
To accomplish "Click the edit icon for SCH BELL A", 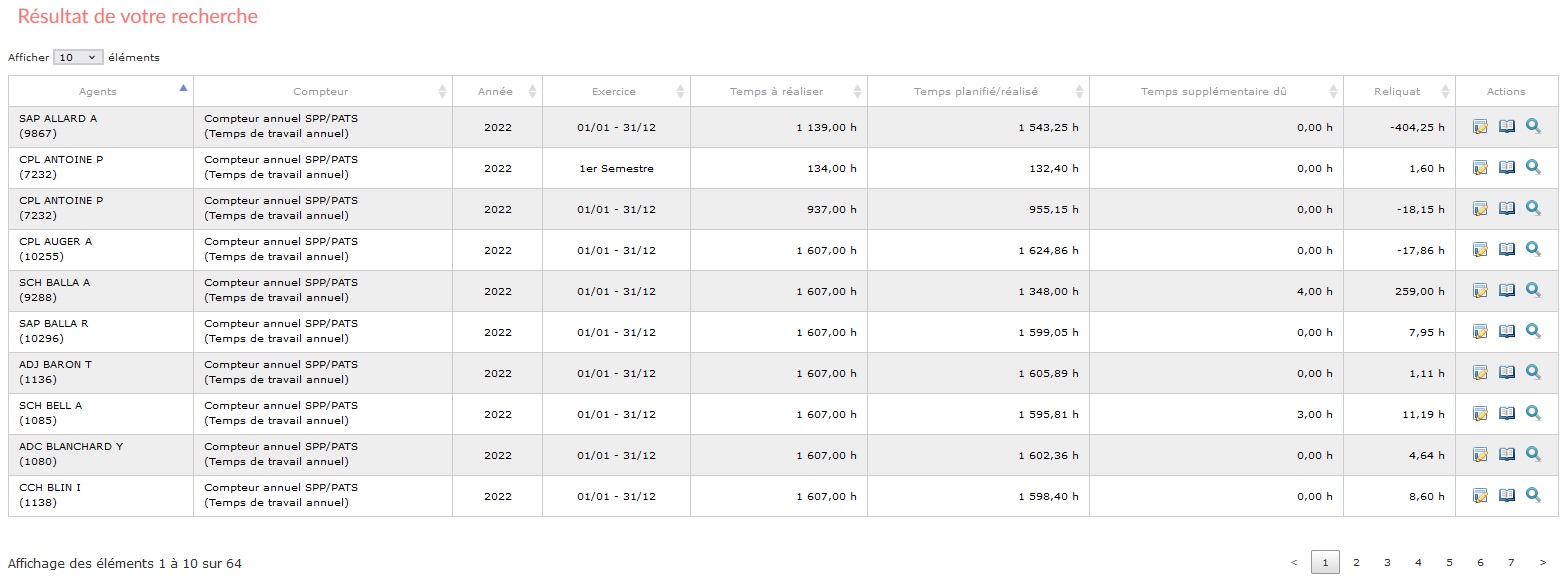I will [x=1480, y=414].
